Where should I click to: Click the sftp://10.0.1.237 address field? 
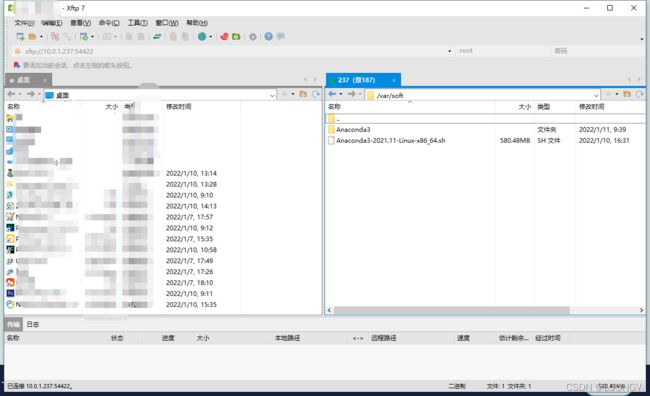point(232,51)
